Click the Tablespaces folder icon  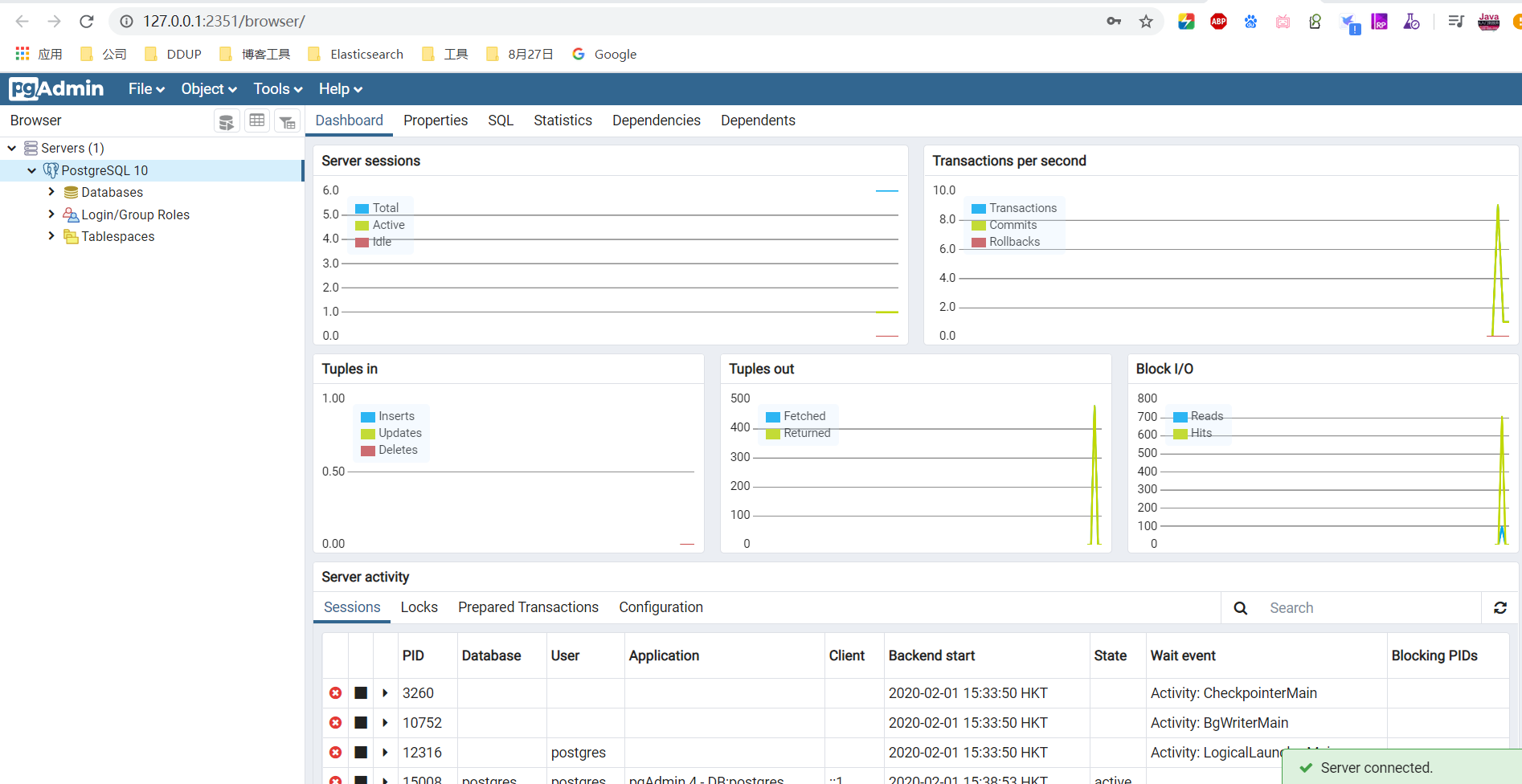pyautogui.click(x=71, y=236)
